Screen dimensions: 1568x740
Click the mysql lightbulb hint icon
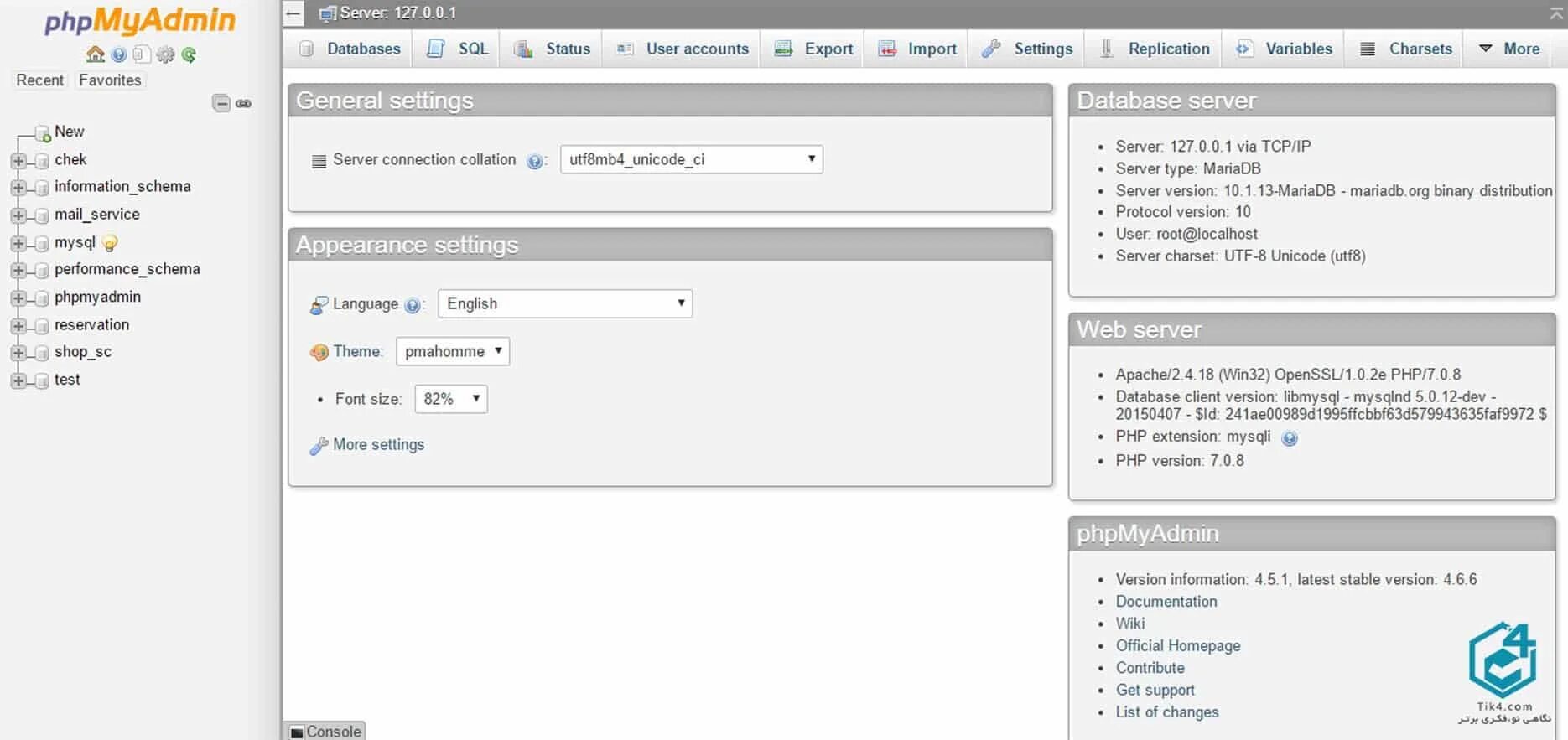[109, 243]
